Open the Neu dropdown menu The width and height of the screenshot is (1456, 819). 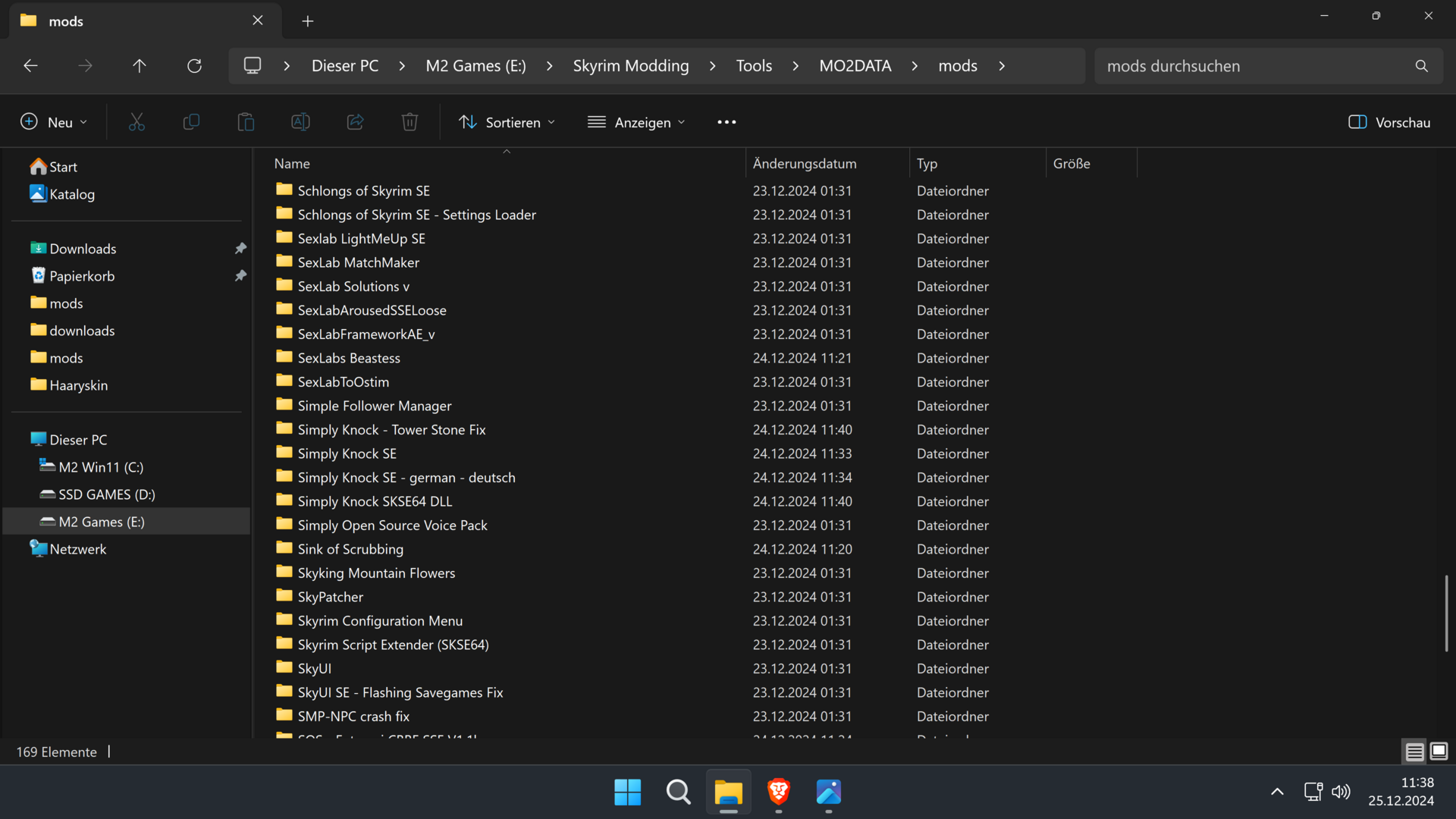[x=54, y=122]
